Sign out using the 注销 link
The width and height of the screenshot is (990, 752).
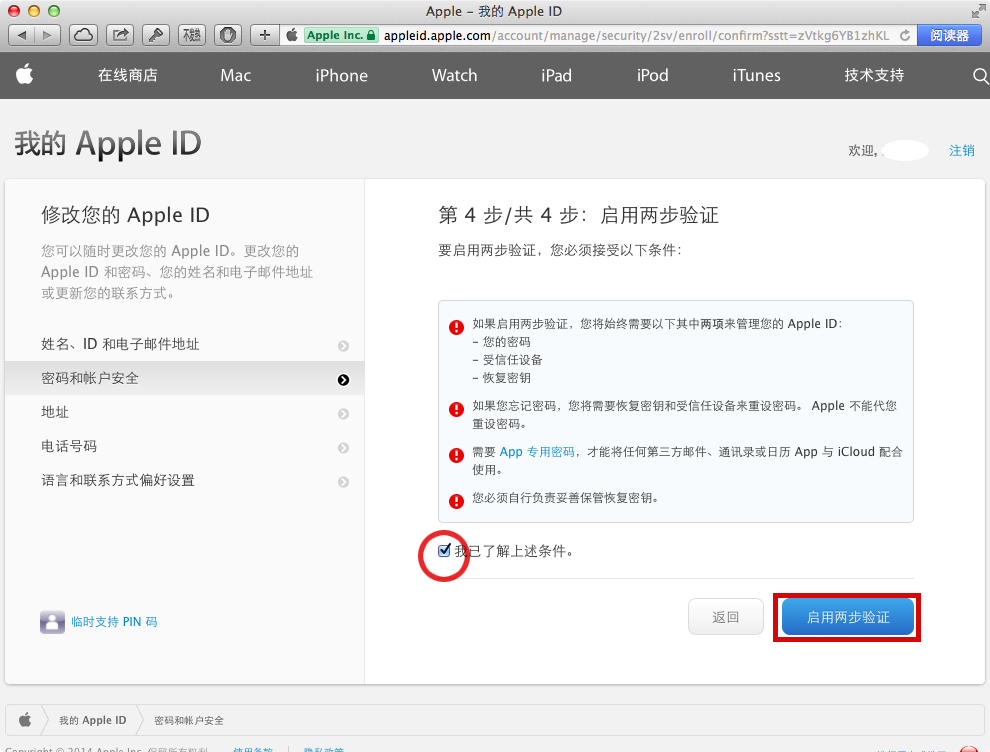[x=962, y=150]
